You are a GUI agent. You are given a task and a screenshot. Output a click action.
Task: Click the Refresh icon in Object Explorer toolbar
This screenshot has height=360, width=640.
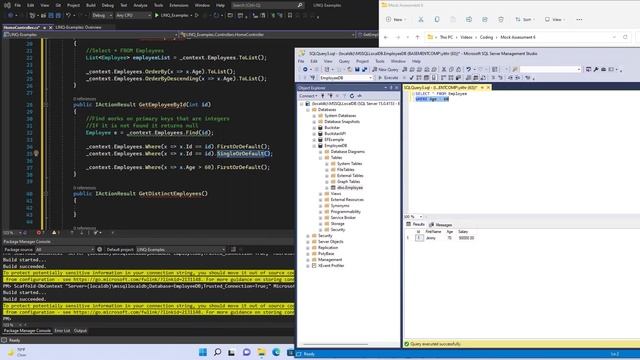coord(352,96)
